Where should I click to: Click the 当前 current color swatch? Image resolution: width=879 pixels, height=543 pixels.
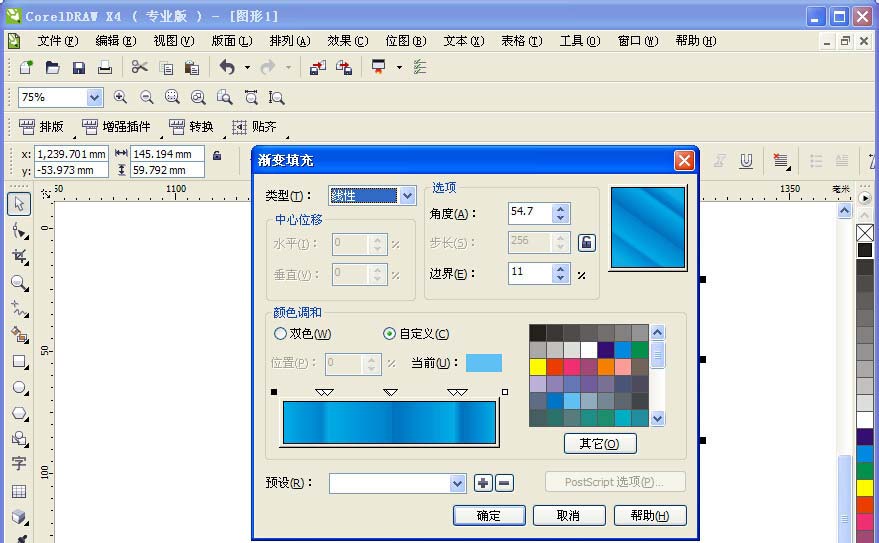pos(484,363)
